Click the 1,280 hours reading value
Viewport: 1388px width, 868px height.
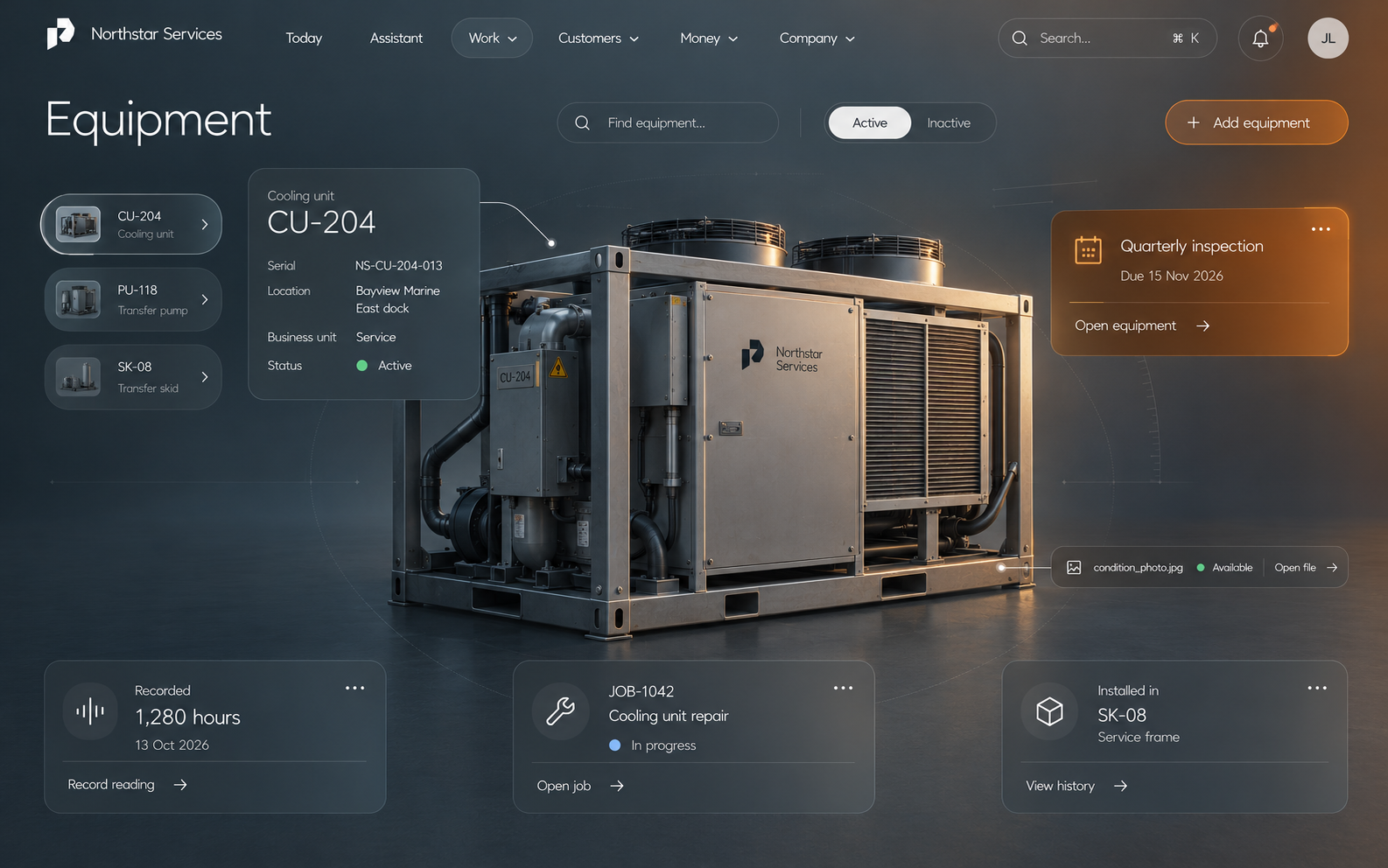[x=187, y=717]
